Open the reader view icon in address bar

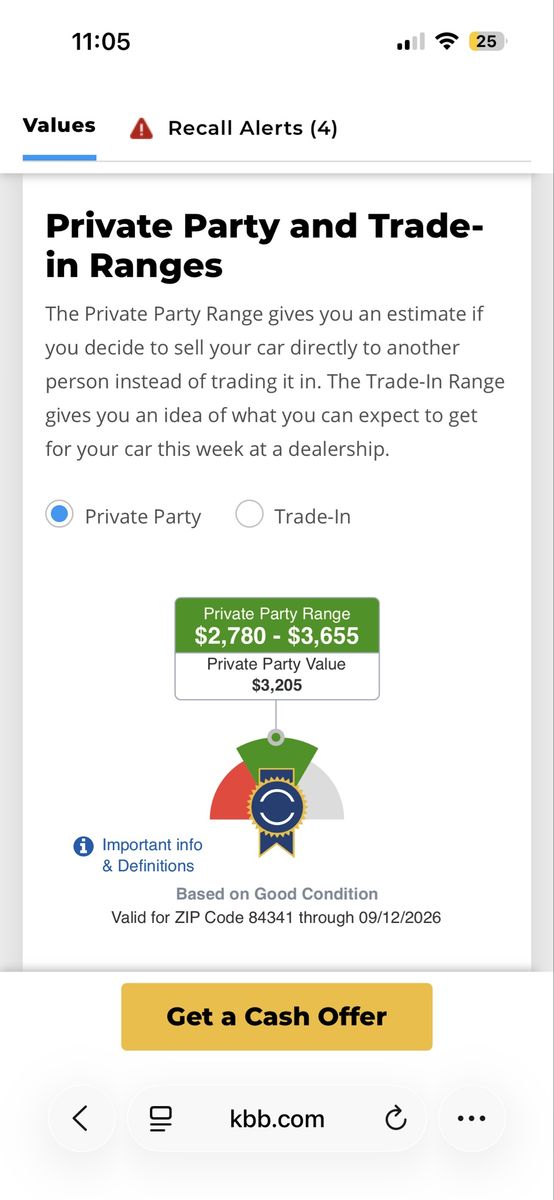tap(161, 1118)
